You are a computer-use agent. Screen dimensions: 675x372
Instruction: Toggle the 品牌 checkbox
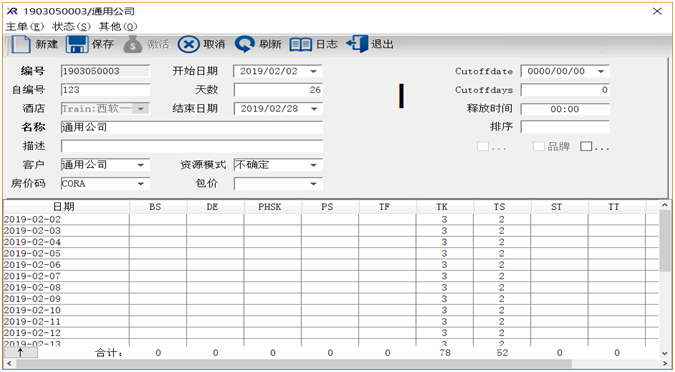tap(539, 146)
